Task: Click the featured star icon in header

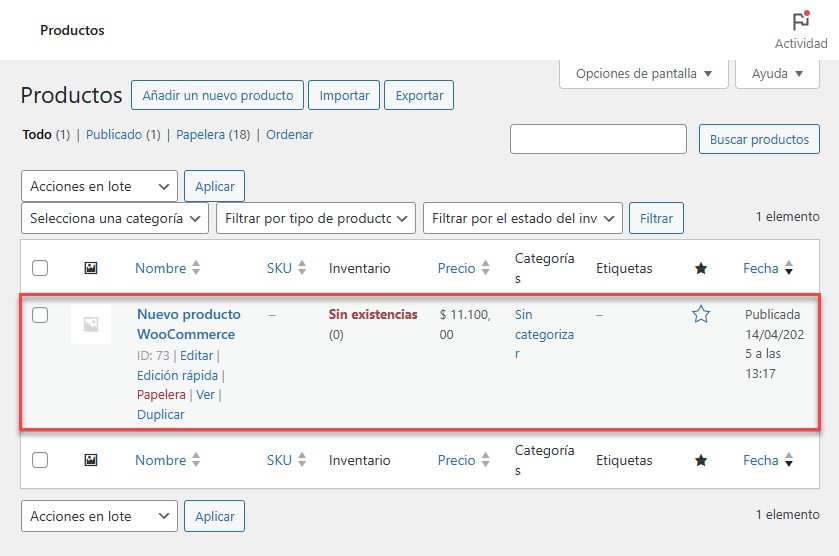Action: tap(701, 268)
